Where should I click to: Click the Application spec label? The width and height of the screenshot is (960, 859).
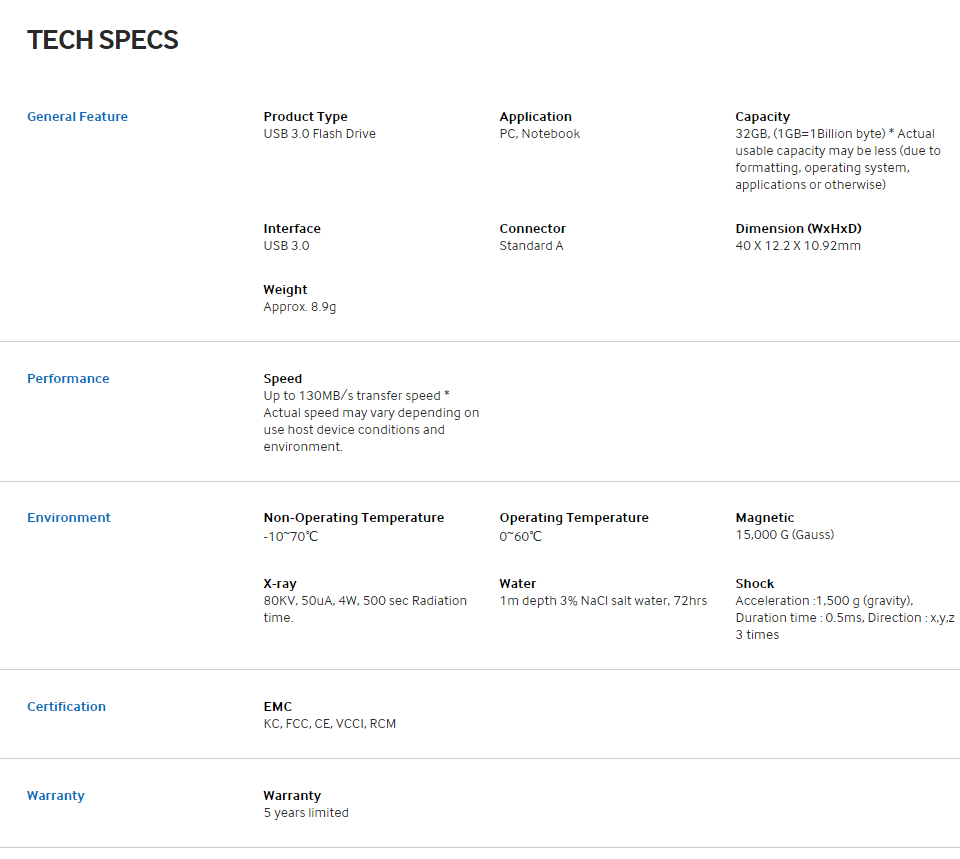(x=535, y=117)
